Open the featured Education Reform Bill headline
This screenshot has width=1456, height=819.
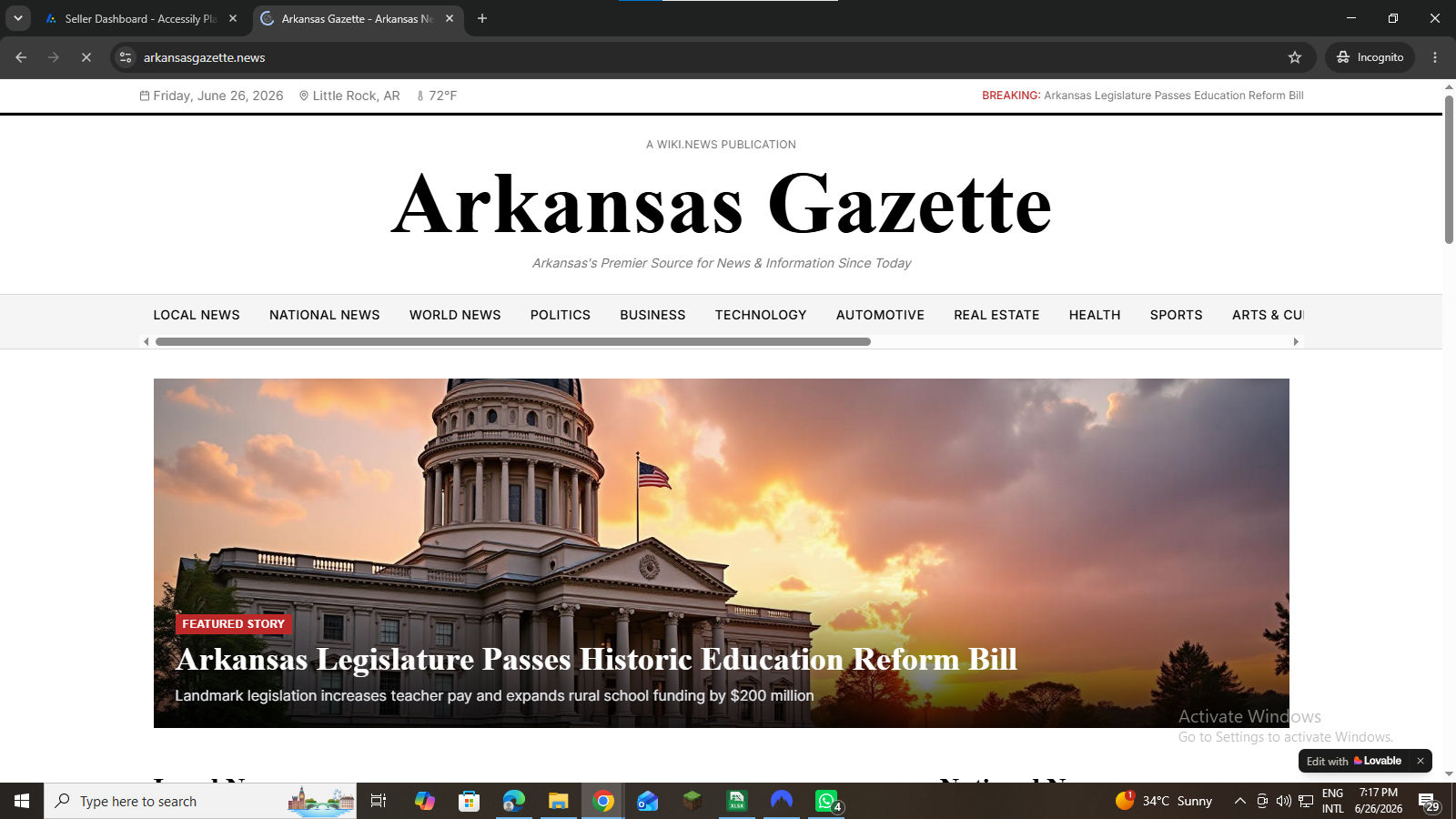coord(596,659)
